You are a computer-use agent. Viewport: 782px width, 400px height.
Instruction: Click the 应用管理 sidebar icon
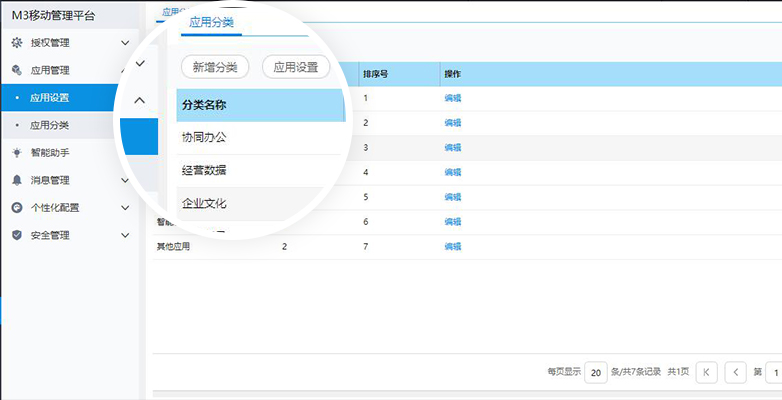click(17, 70)
